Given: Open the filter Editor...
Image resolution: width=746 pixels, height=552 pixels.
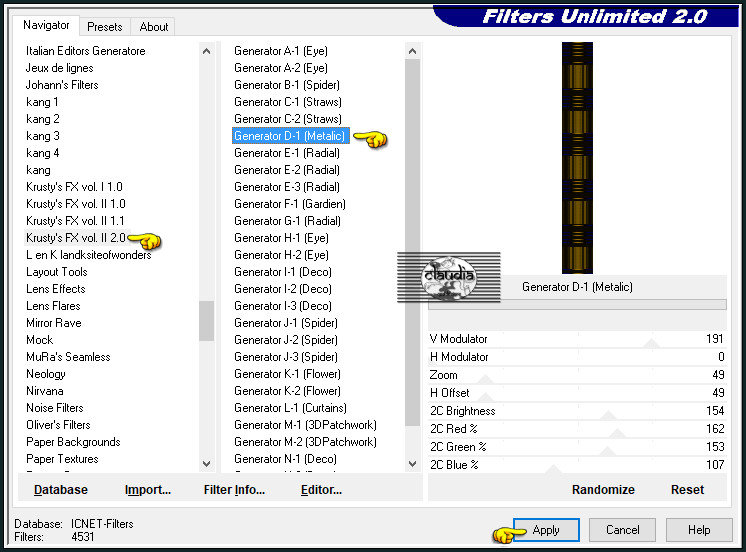Looking at the screenshot, I should (x=321, y=490).
